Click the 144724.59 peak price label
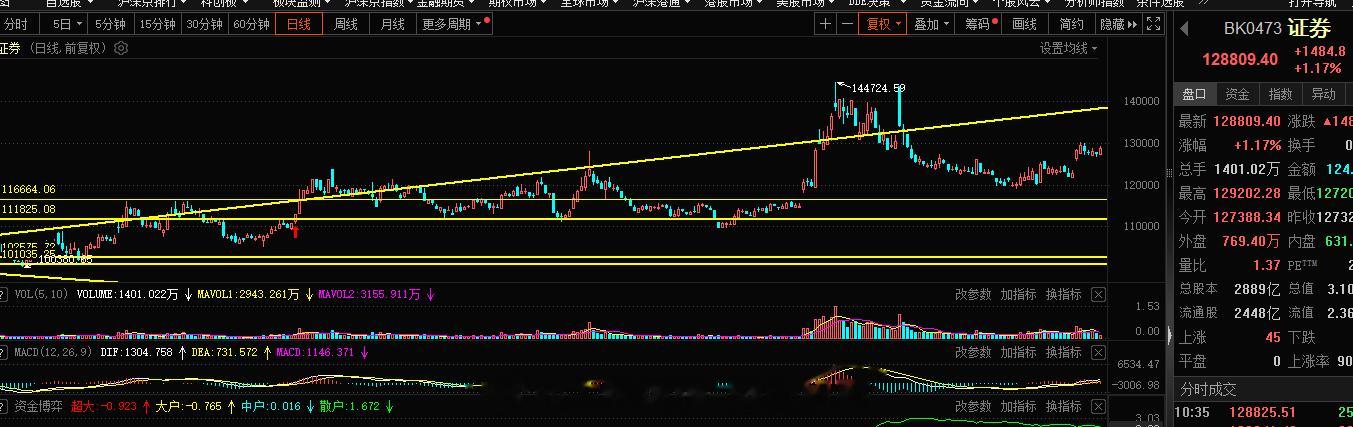Image resolution: width=1353 pixels, height=427 pixels. click(x=877, y=89)
